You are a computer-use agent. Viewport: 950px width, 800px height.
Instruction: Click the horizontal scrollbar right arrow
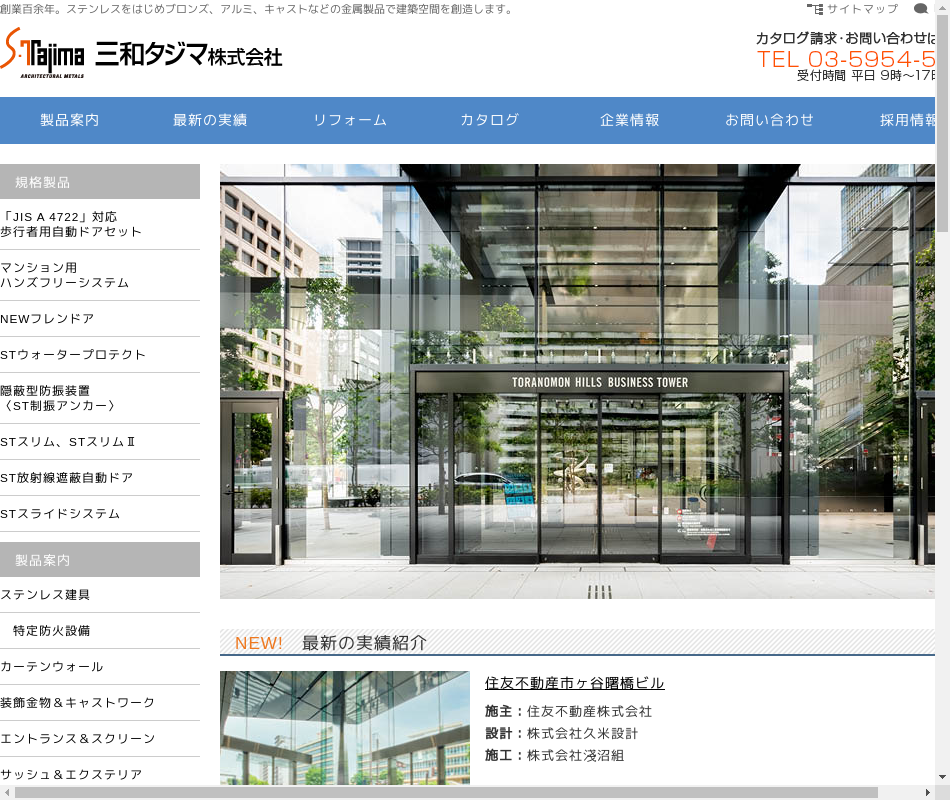point(927,792)
